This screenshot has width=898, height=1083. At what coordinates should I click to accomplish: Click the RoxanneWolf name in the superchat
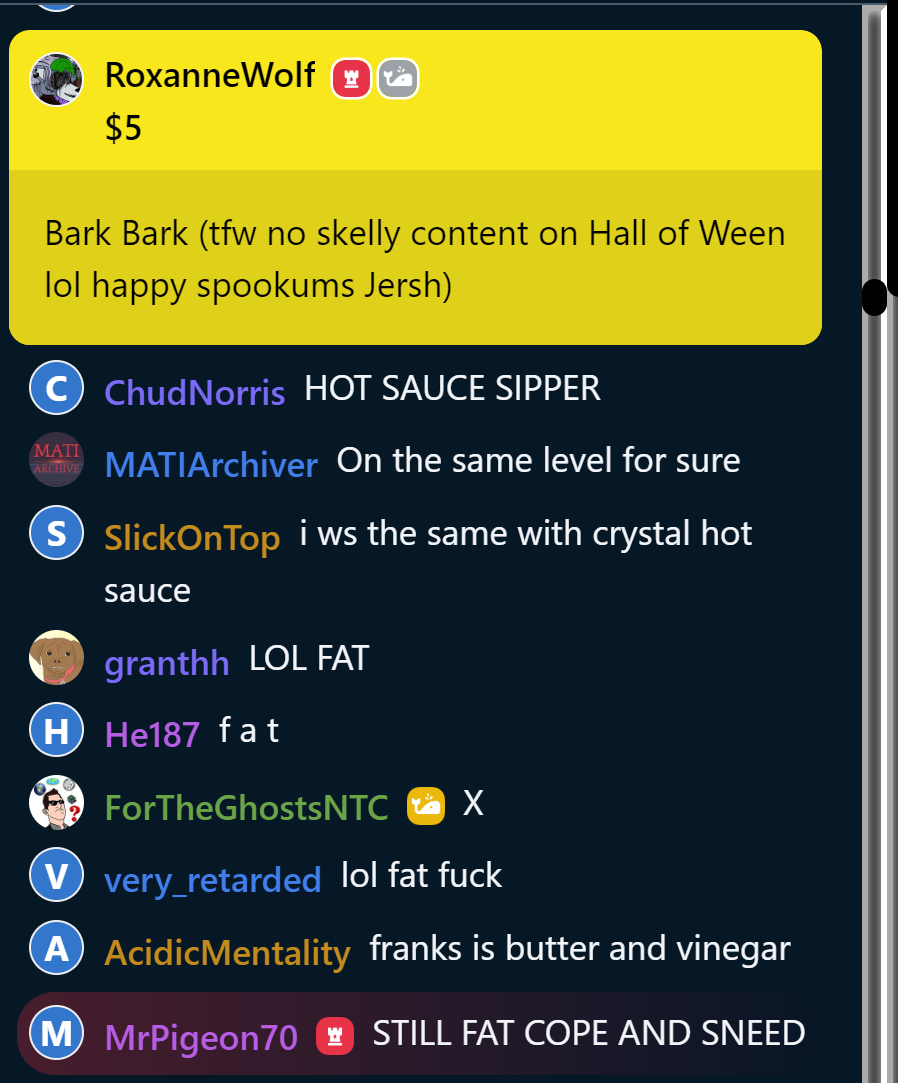(x=210, y=75)
